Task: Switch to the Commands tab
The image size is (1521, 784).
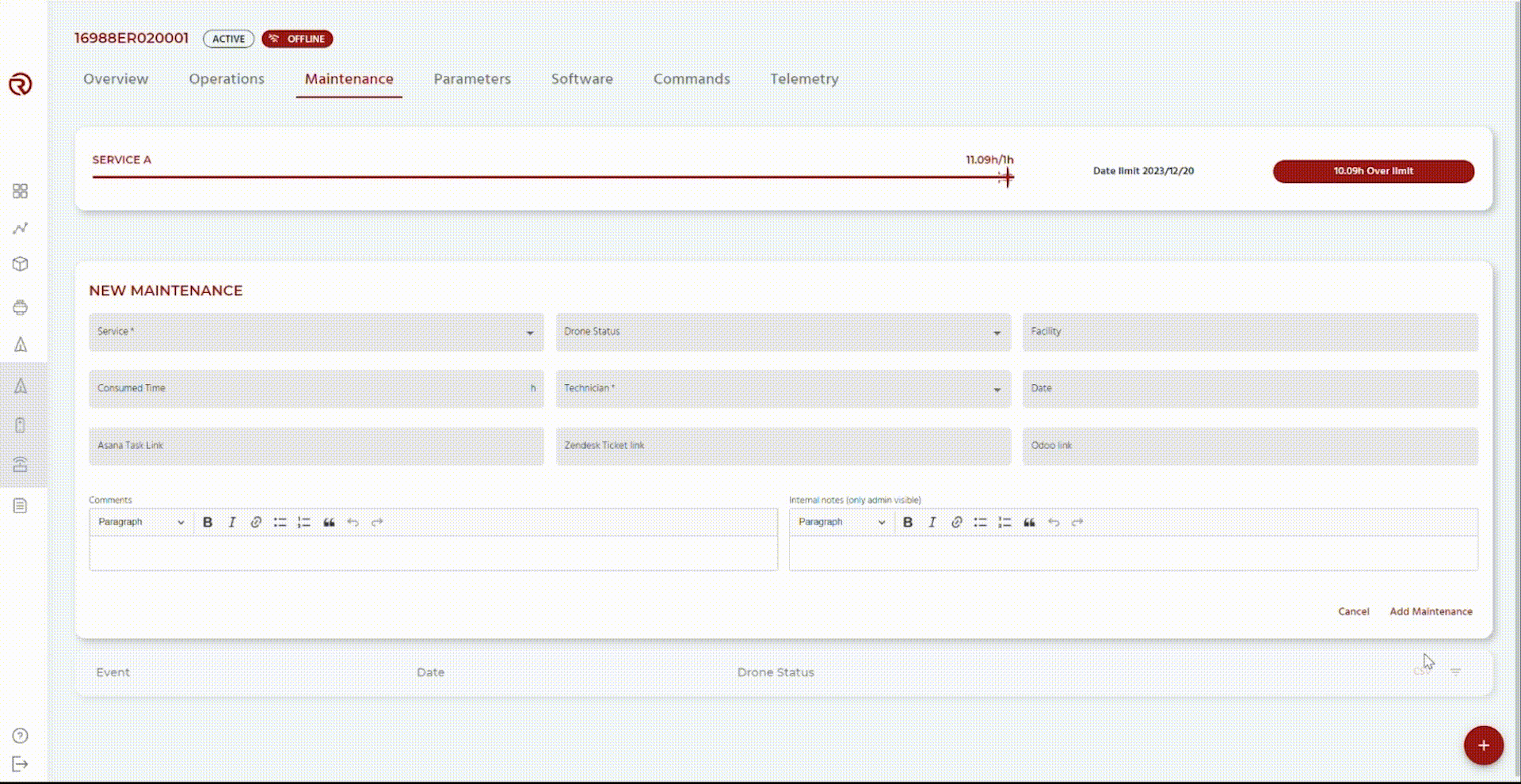Action: click(692, 78)
